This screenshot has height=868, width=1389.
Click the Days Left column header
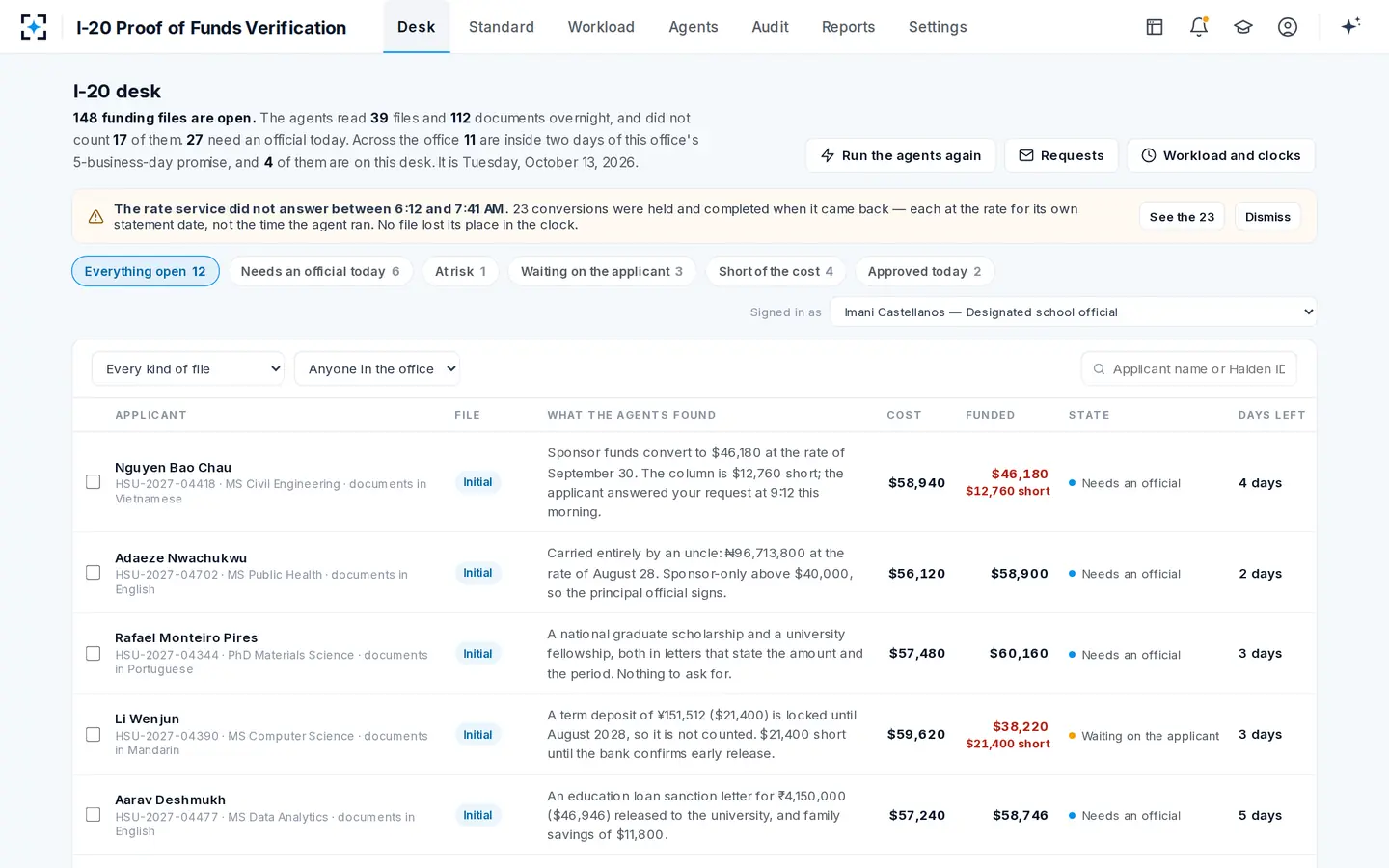pyautogui.click(x=1271, y=415)
